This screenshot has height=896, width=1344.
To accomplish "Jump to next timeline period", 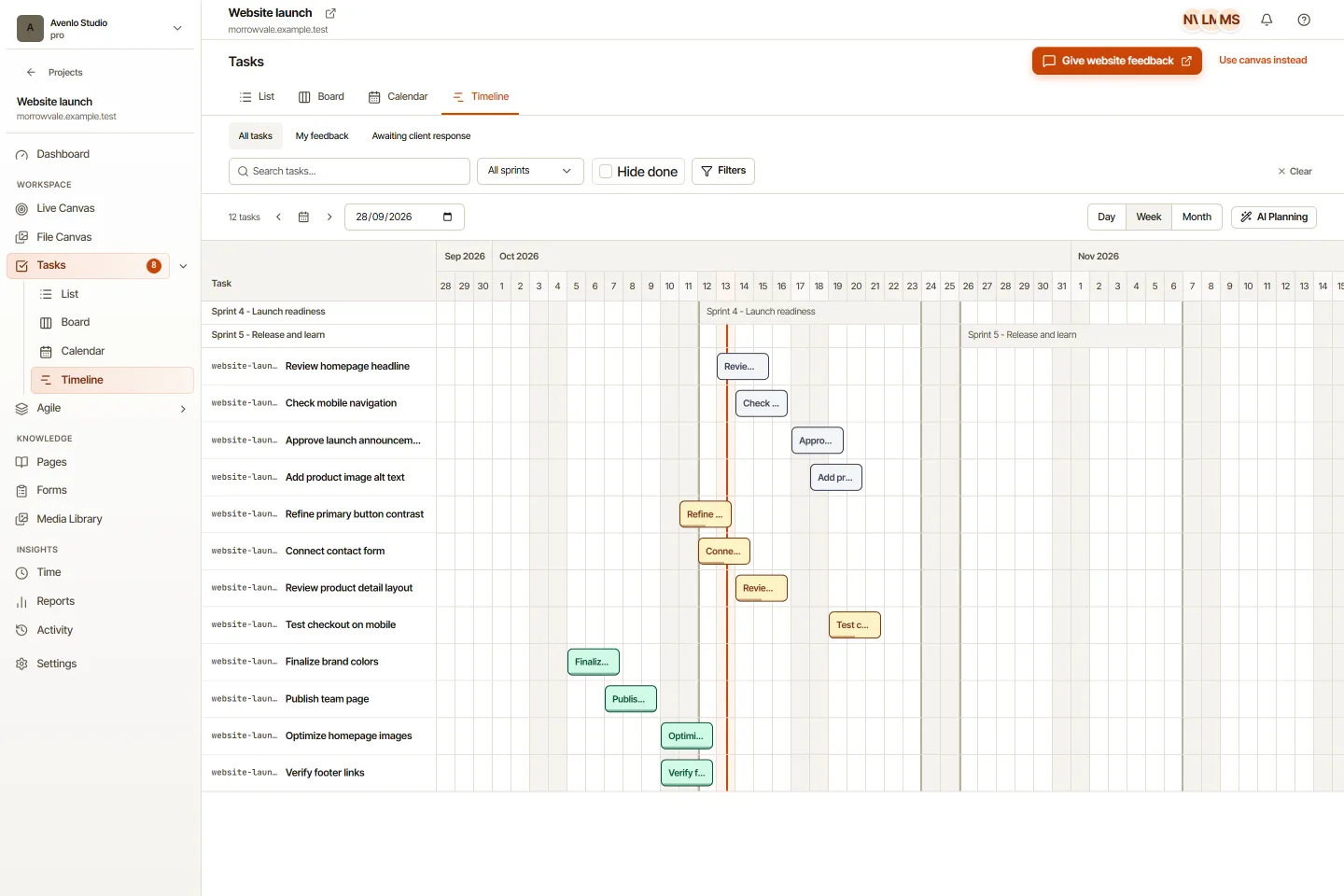I will 329,217.
